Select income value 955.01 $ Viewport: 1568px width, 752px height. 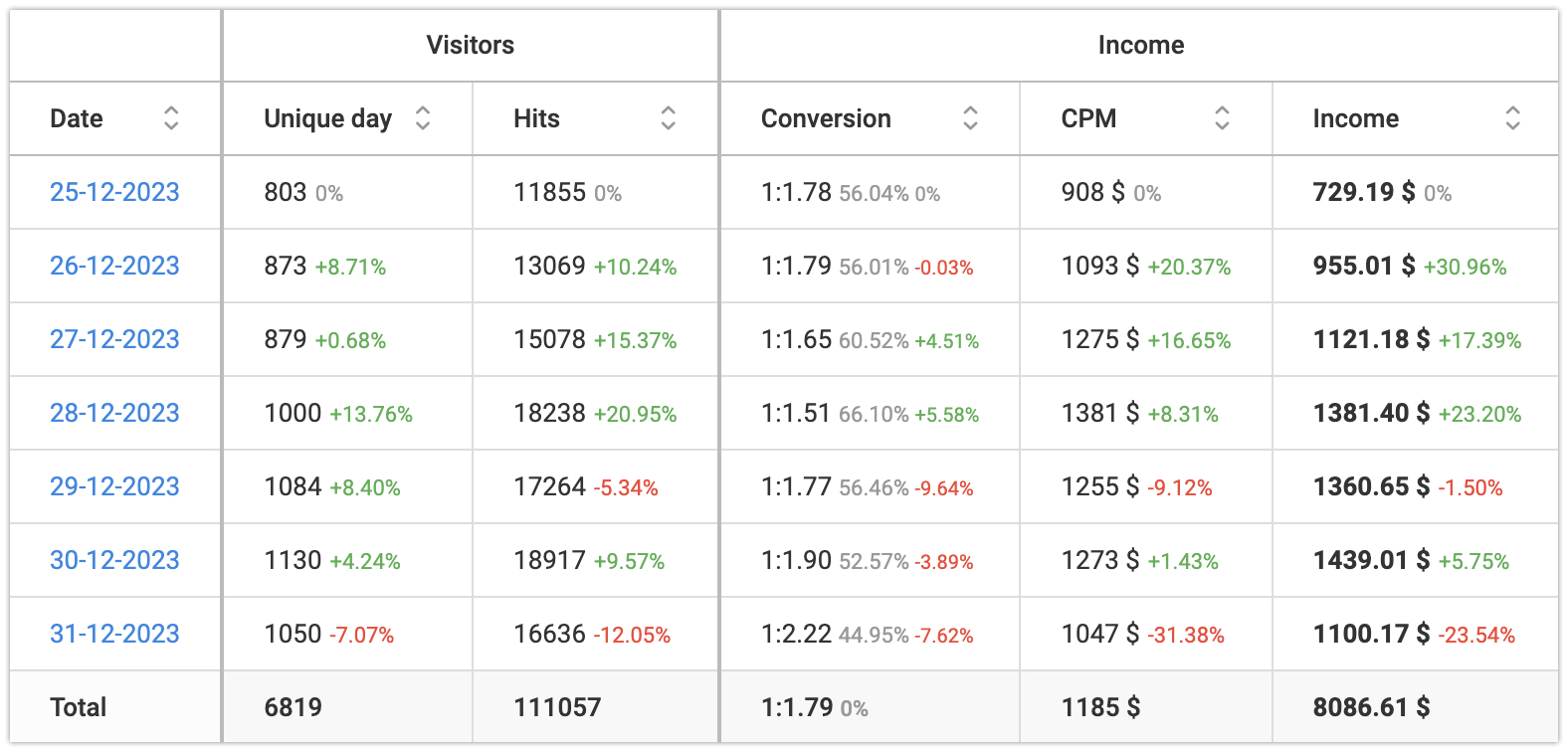pos(1364,266)
